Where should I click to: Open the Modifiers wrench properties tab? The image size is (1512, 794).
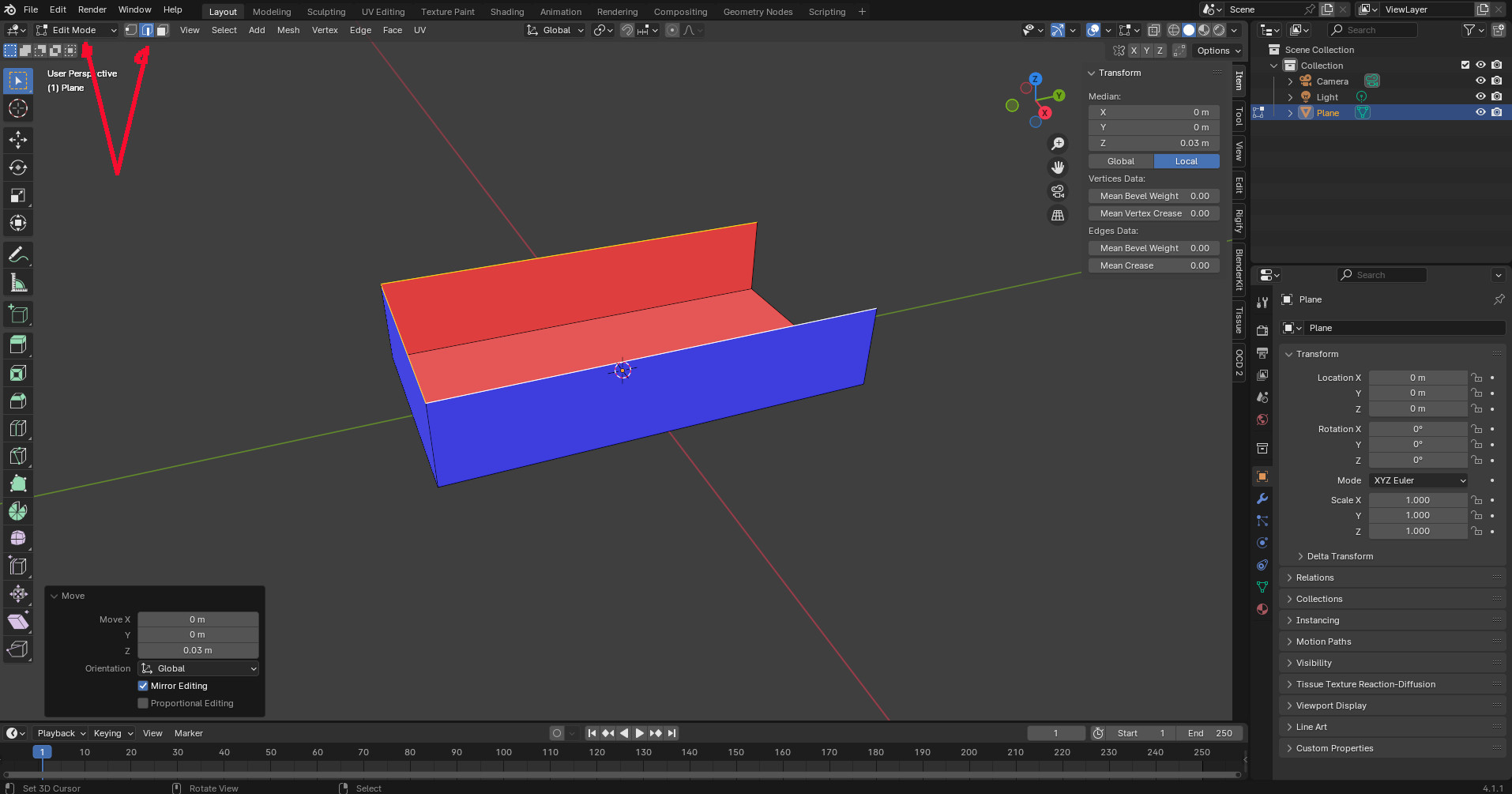tap(1262, 499)
